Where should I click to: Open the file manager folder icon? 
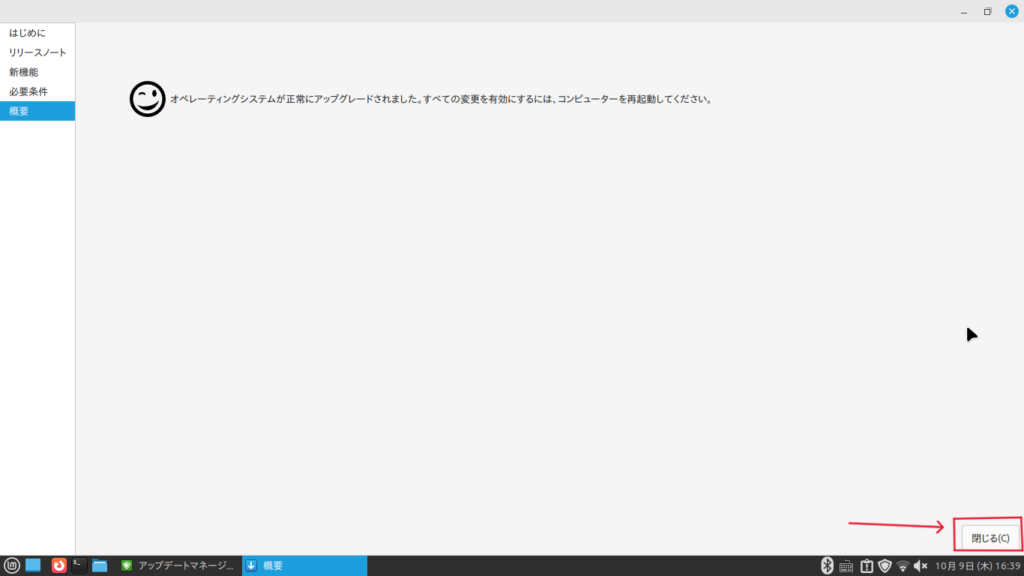[100, 566]
